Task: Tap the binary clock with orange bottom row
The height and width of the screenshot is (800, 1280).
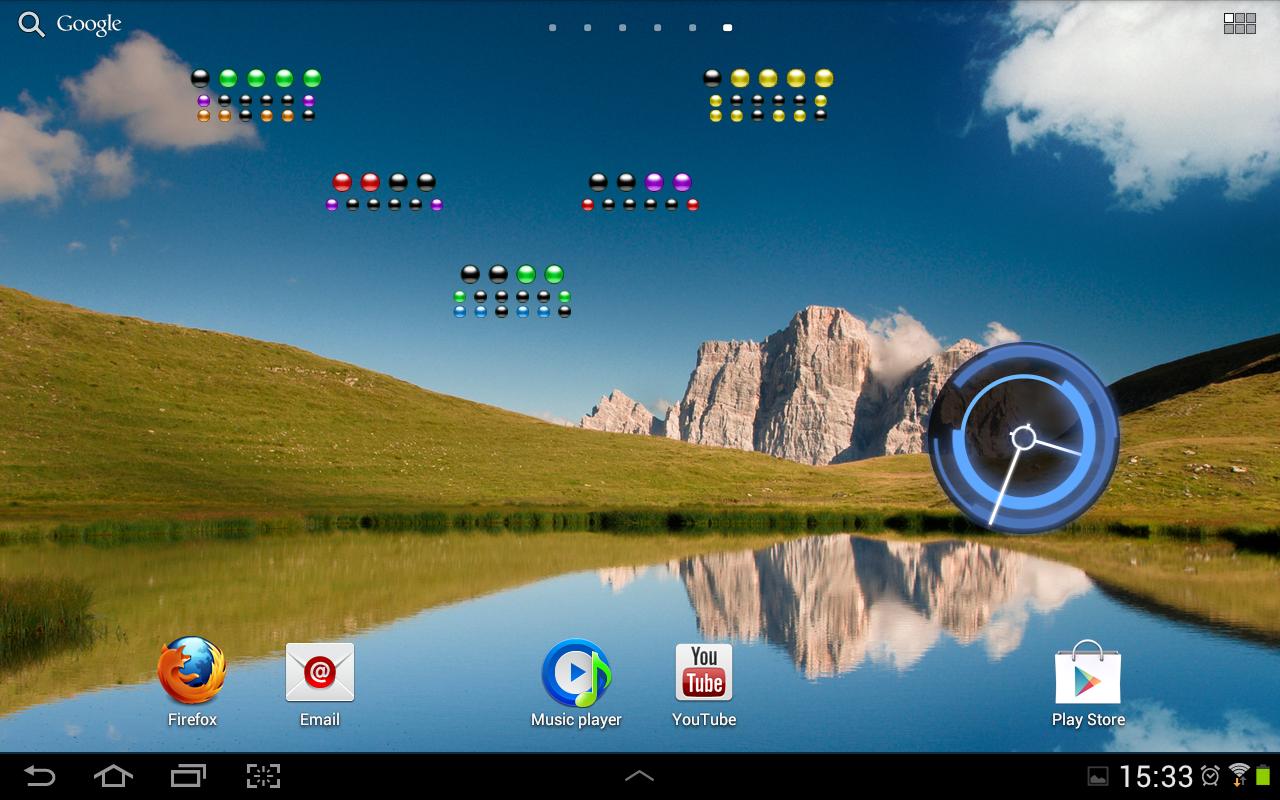Action: pos(256,96)
